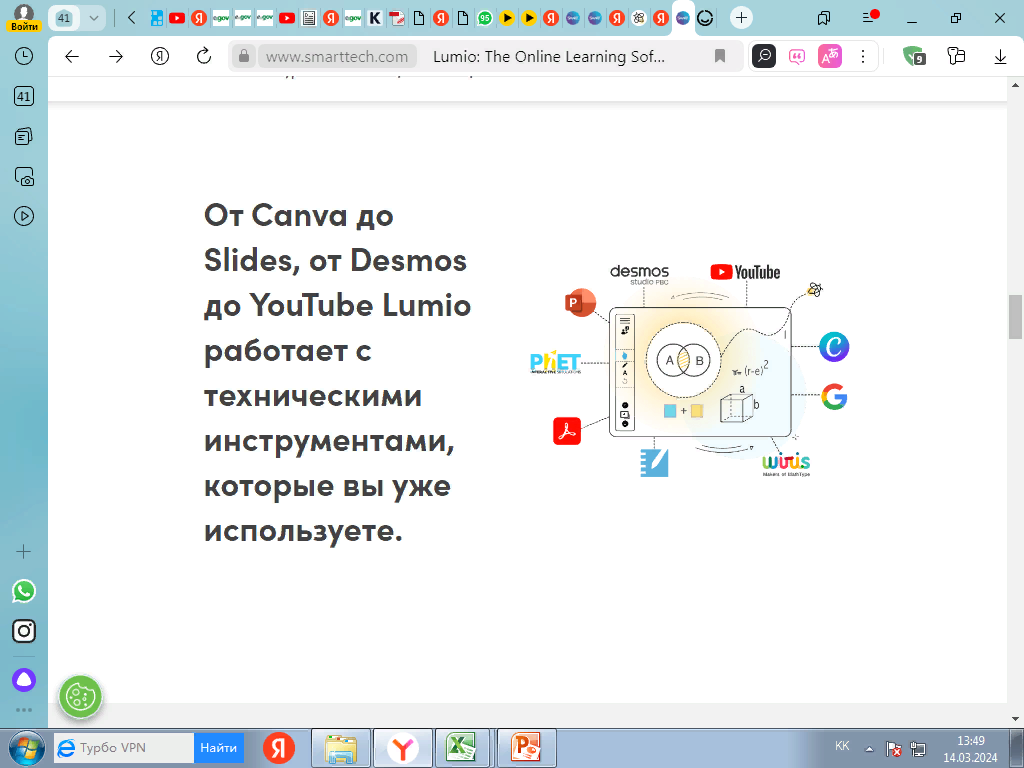Screen dimensions: 1024x768
Task: Open the network status tray icon
Action: point(918,748)
